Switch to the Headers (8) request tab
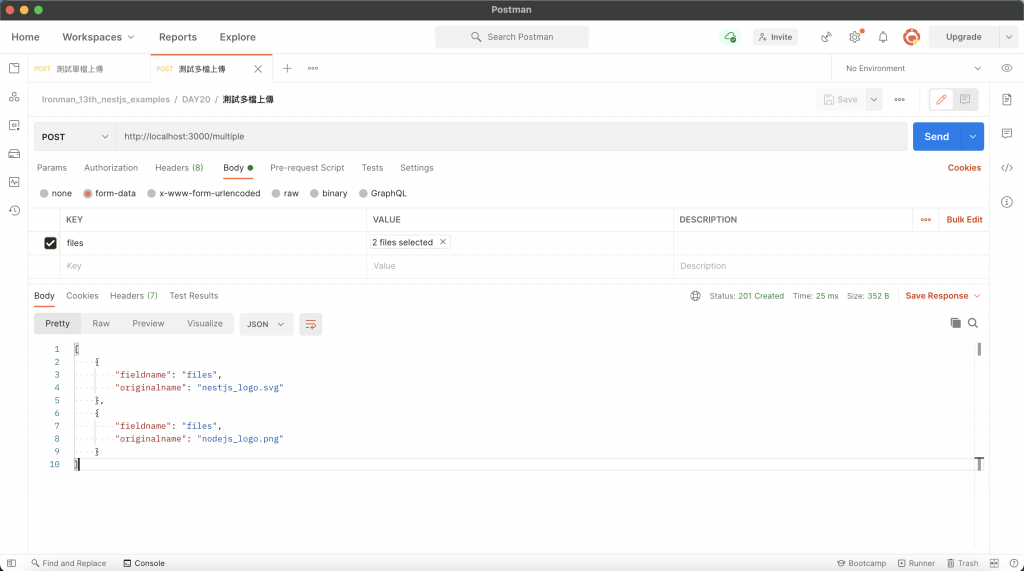1024x571 pixels. click(179, 168)
